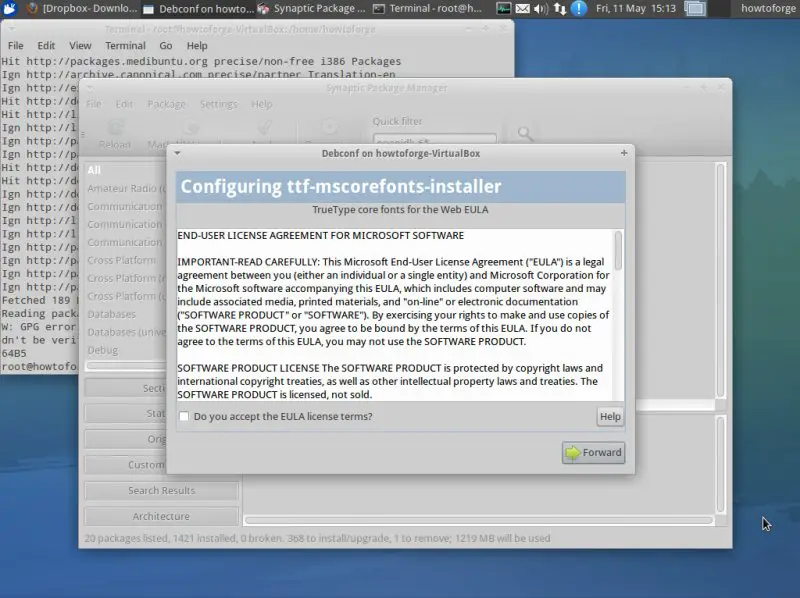Click the Sections button in Synaptic sidebar
Image resolution: width=800 pixels, height=598 pixels.
[x=126, y=388]
